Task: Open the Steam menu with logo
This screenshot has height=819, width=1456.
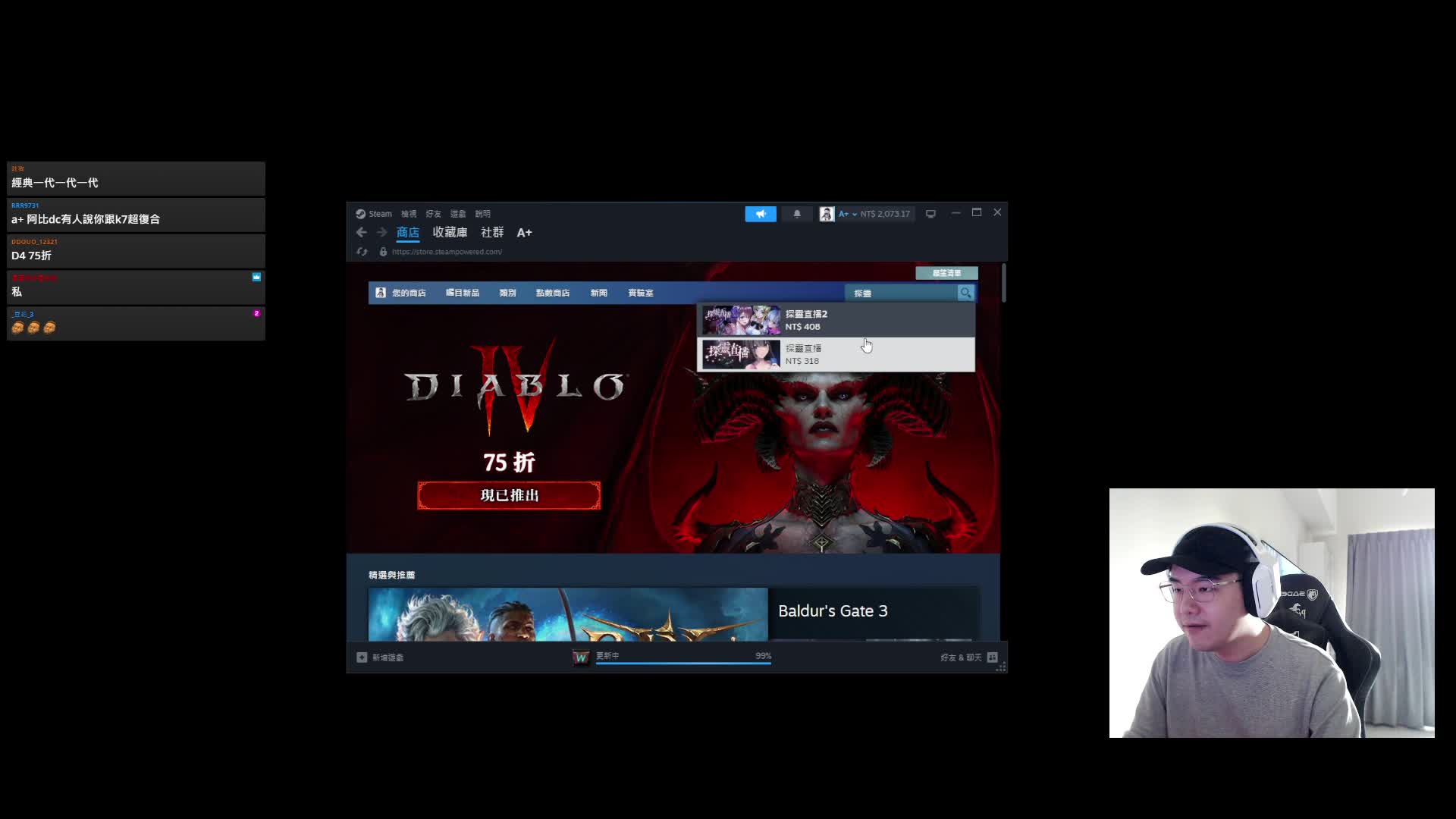Action: pos(374,214)
